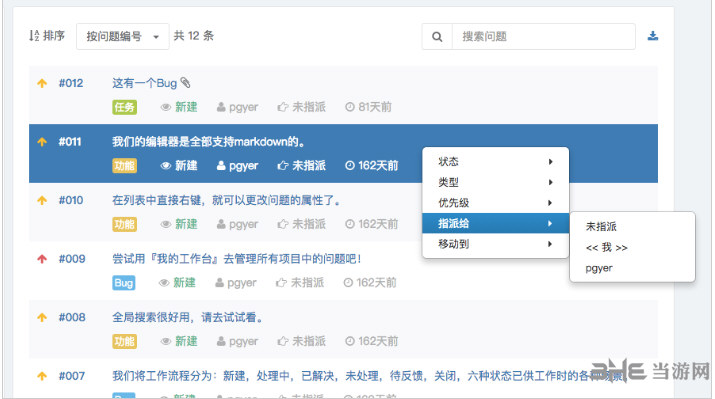Click the magnifier search icon
This screenshot has width=715, height=399.
pos(437,37)
